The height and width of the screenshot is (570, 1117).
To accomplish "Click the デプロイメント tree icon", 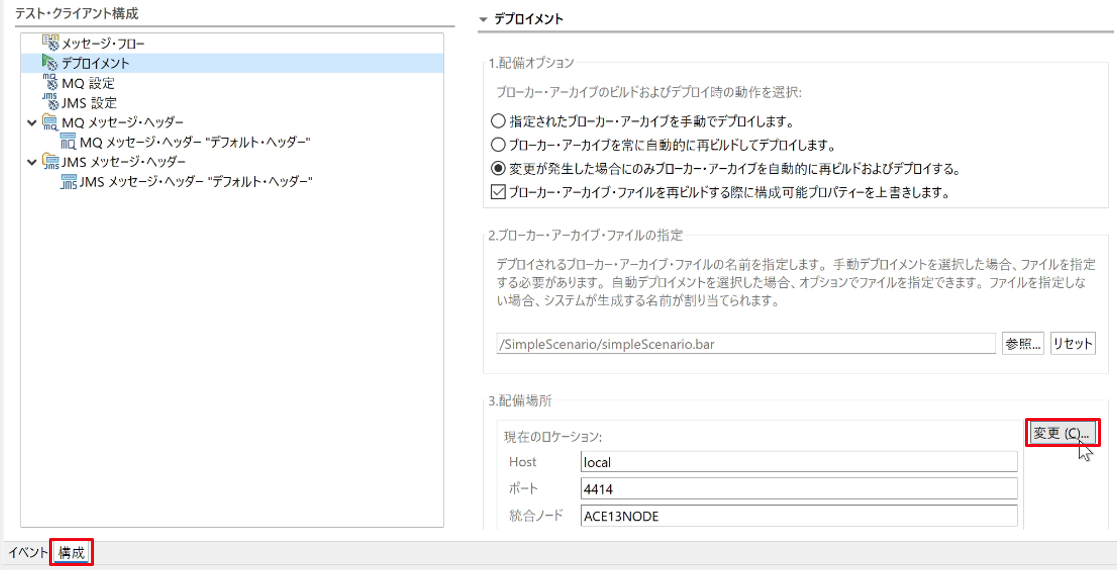I will [x=50, y=63].
